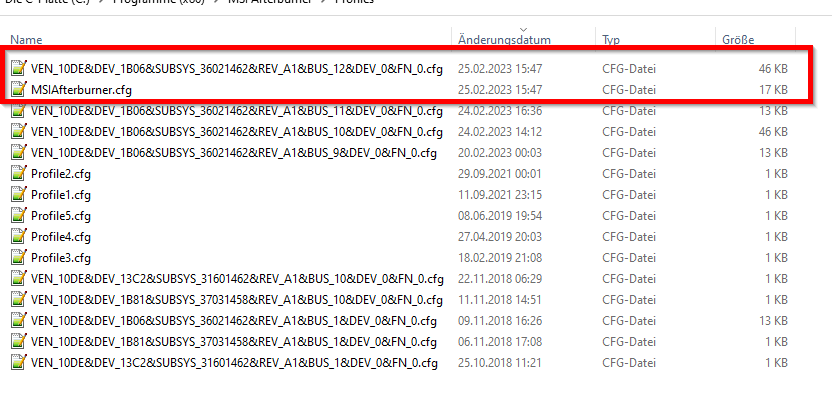Click the date 27.04.2019 20:03
This screenshot has height=397, width=832.
pos(500,237)
